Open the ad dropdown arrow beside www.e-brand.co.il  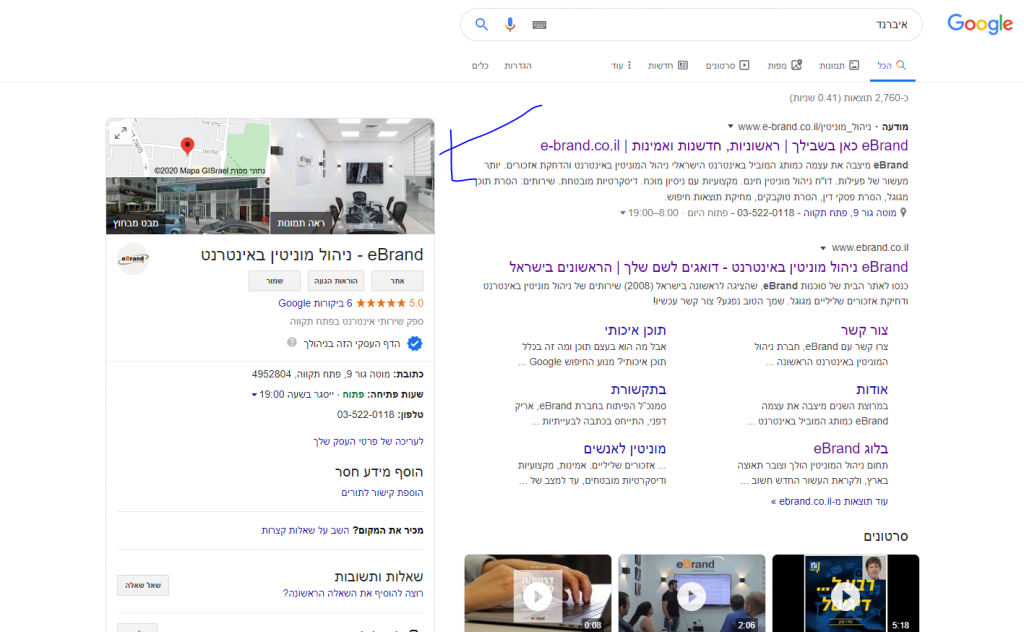click(730, 127)
